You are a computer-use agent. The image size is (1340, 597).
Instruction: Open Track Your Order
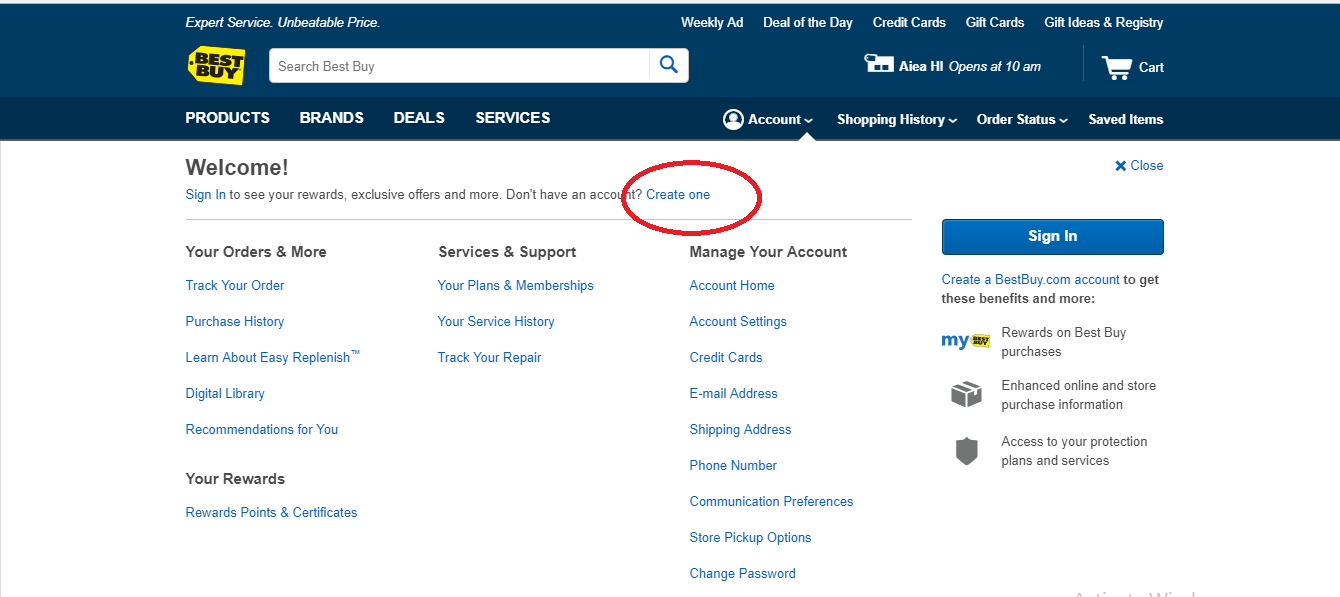pyautogui.click(x=235, y=285)
